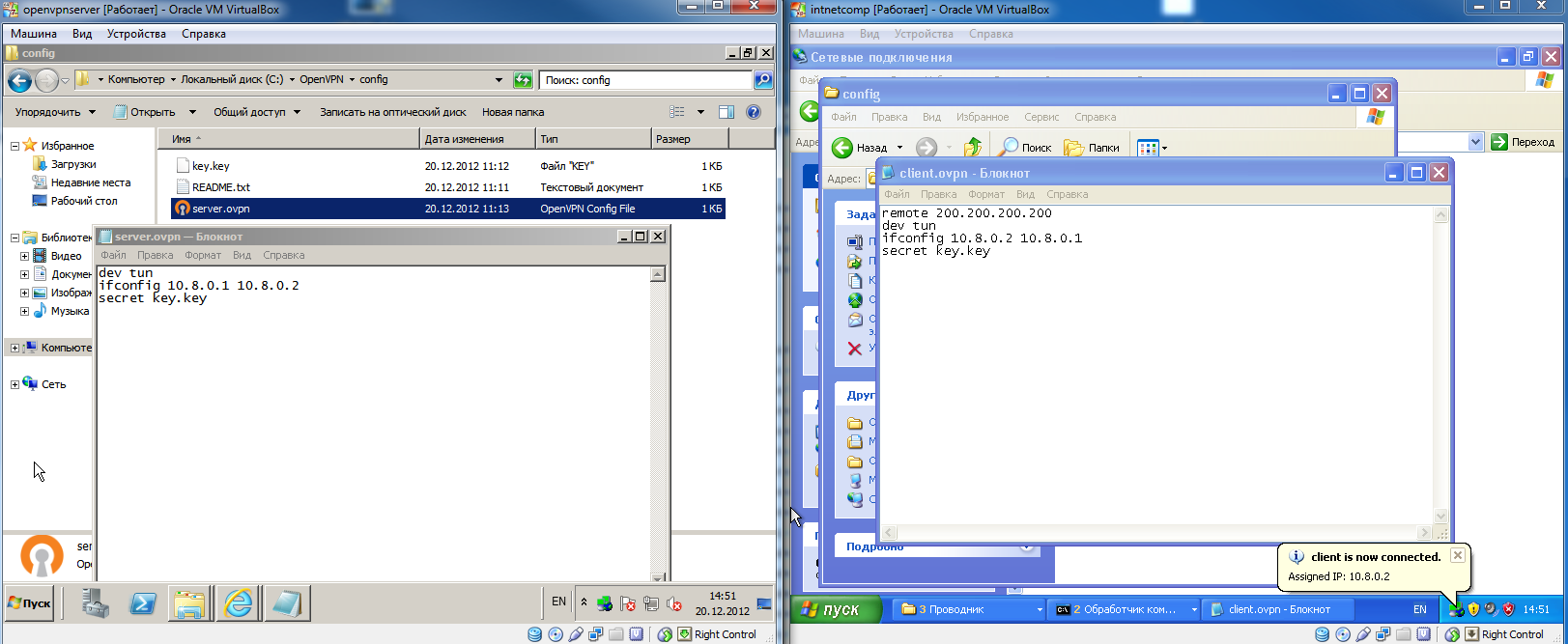
Task: Open Справка menu in client.ovpn Notepad
Action: tap(1067, 194)
